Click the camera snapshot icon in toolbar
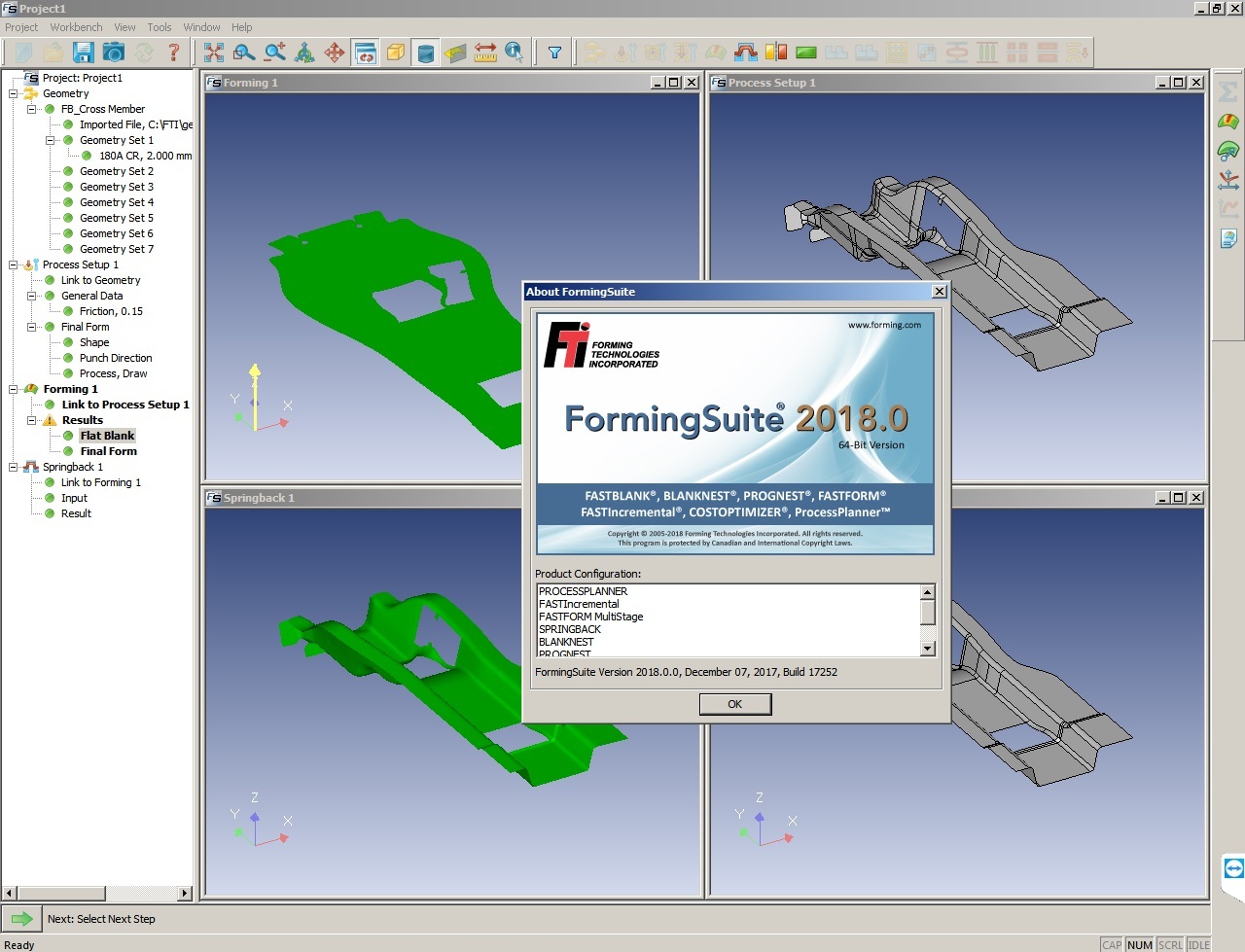 click(x=113, y=53)
